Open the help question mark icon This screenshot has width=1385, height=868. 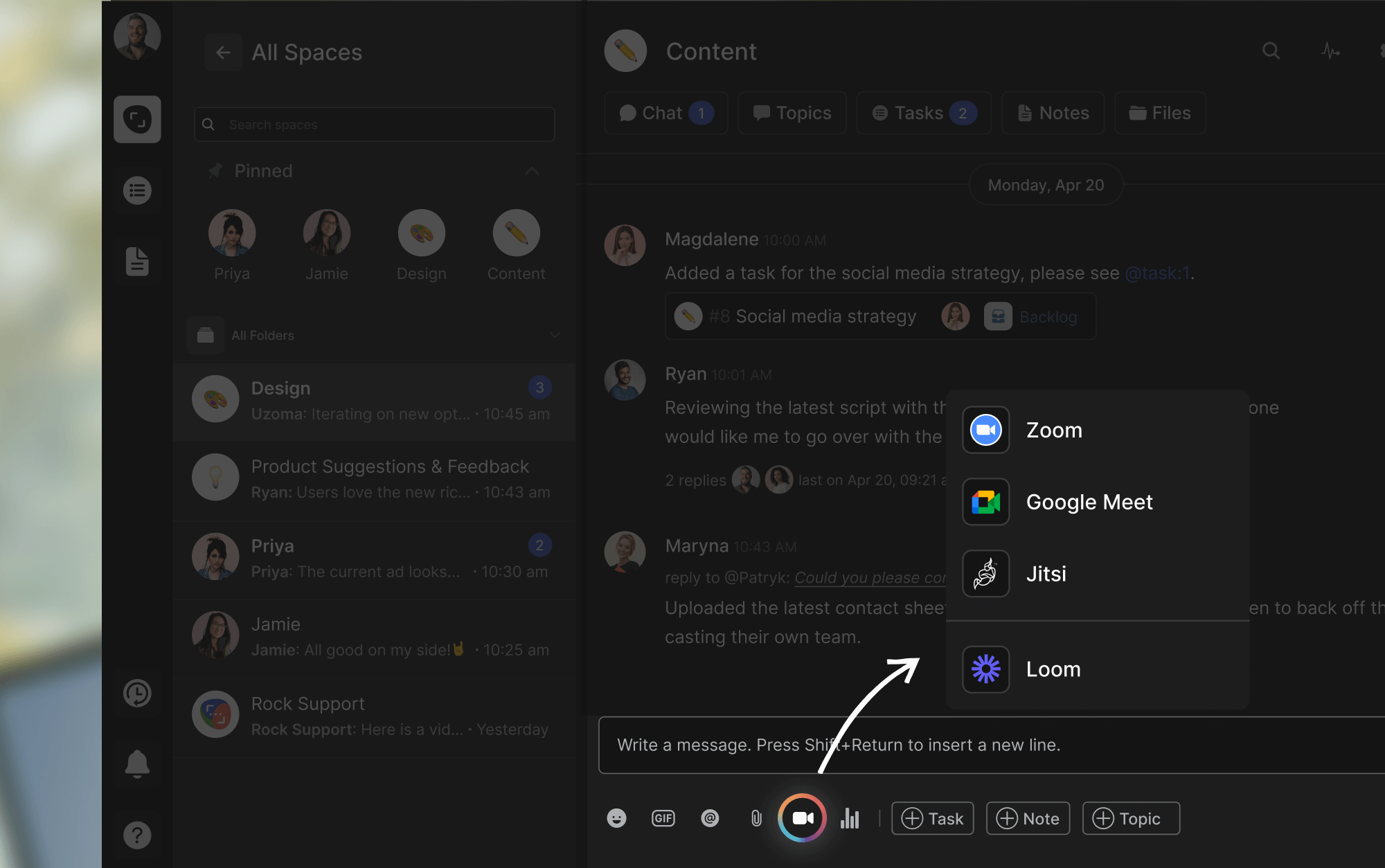coord(137,835)
